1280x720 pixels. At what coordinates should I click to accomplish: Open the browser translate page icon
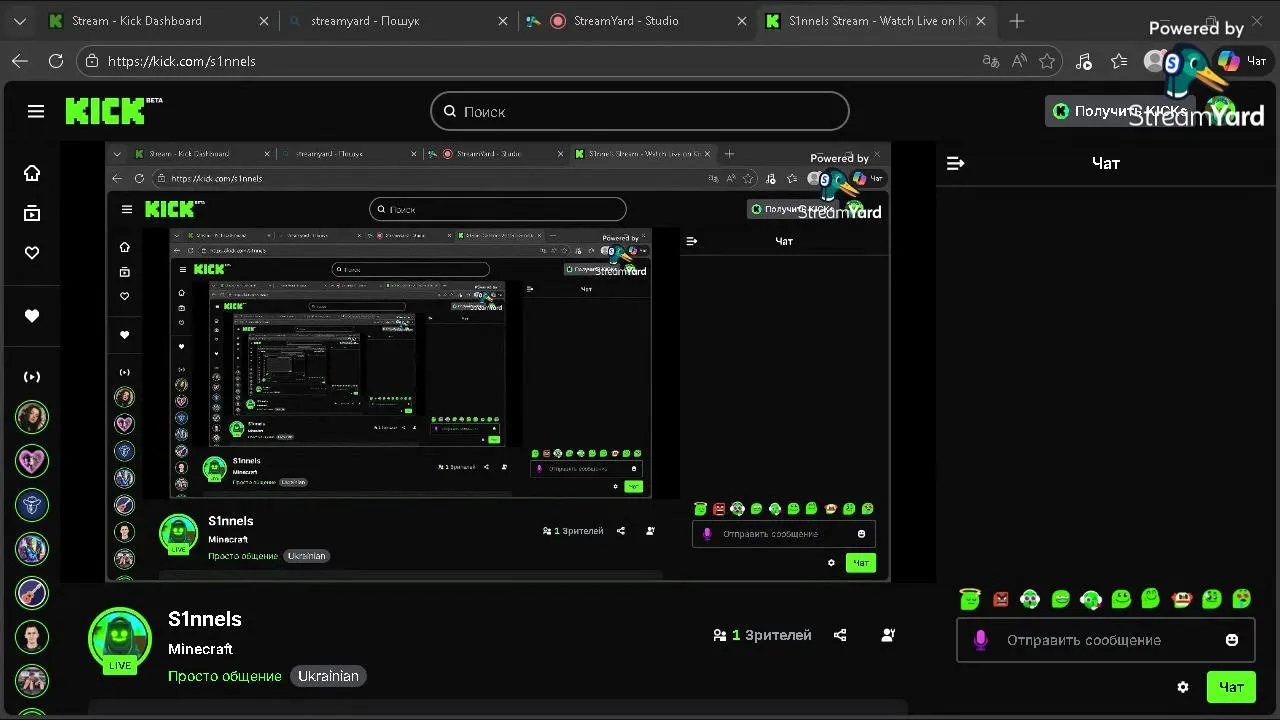pyautogui.click(x=991, y=61)
